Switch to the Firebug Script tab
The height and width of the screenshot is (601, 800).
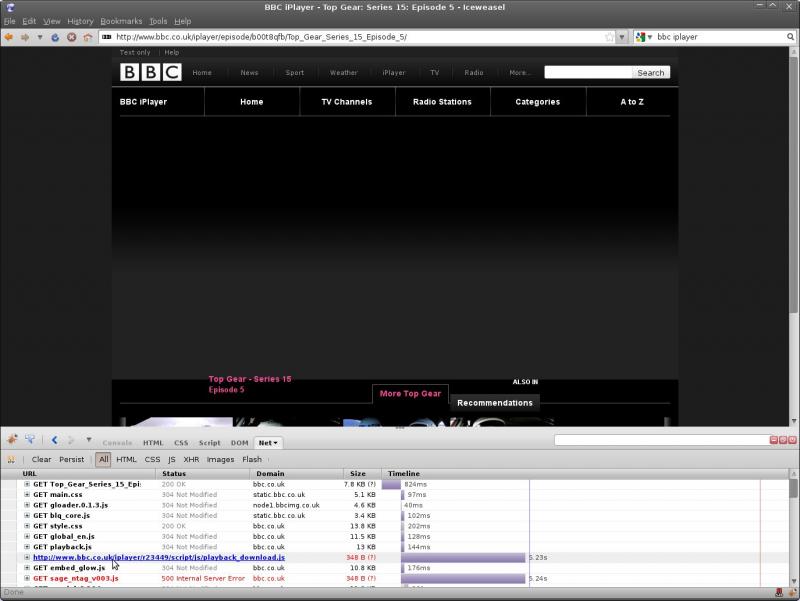[x=209, y=442]
